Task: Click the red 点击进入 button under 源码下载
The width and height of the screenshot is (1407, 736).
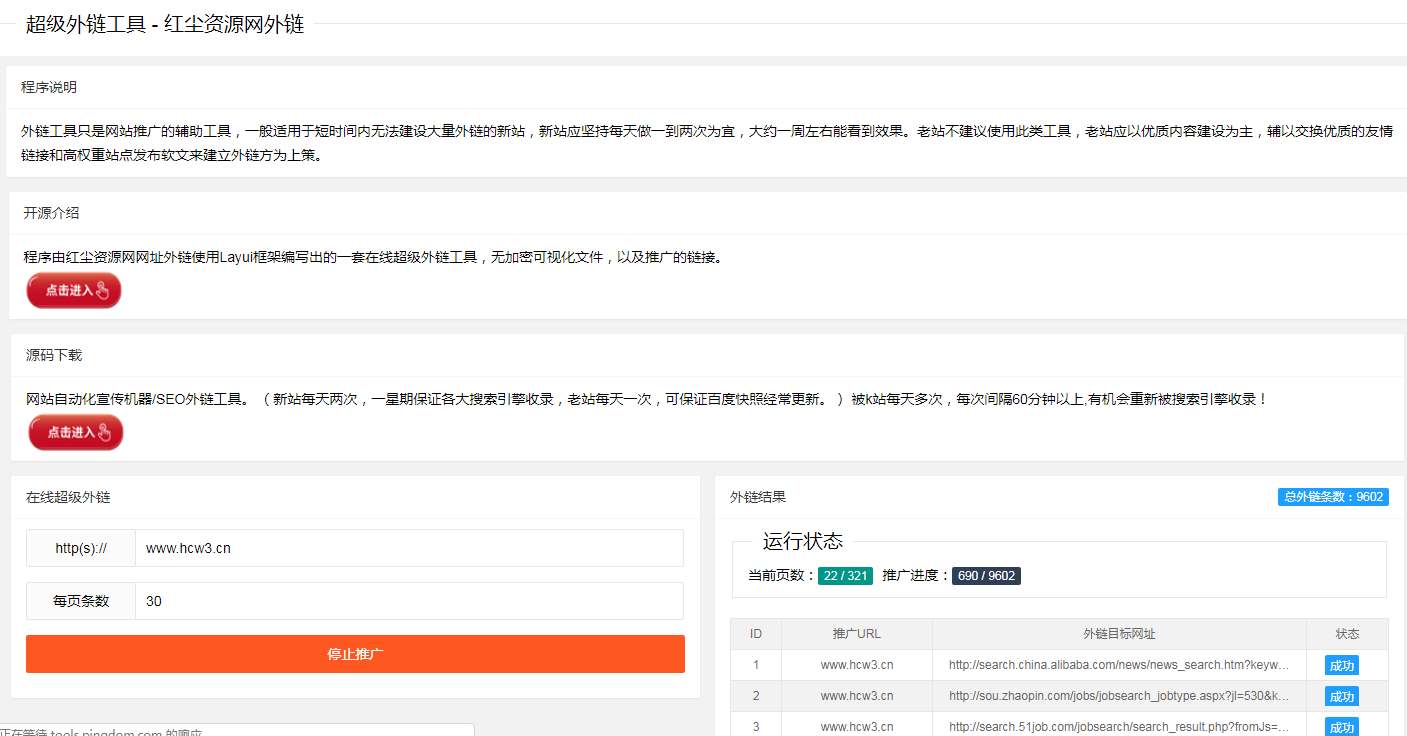Action: click(x=75, y=432)
